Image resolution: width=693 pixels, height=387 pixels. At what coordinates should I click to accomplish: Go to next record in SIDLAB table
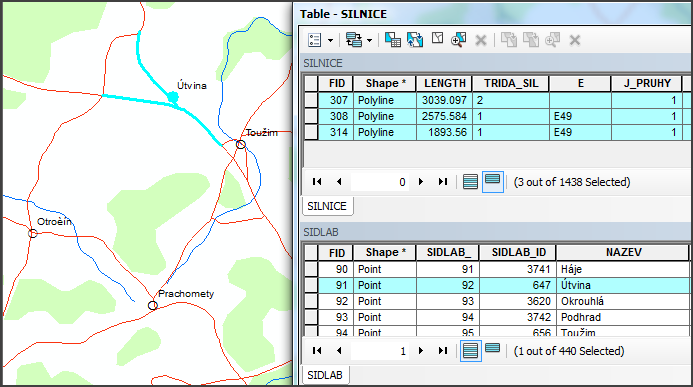click(421, 351)
